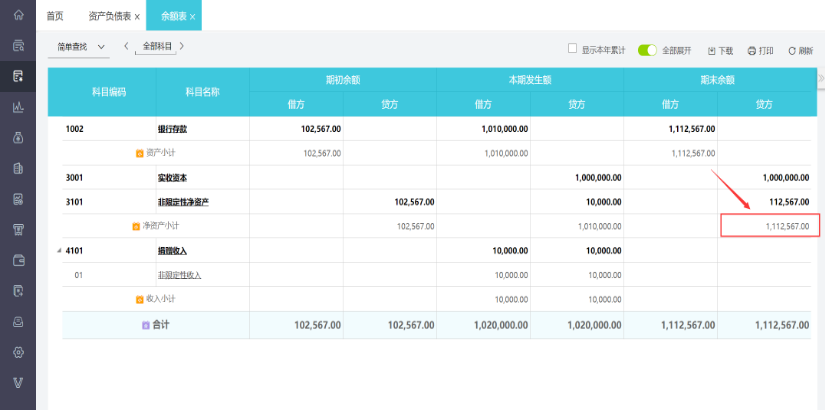The height and width of the screenshot is (410, 825).
Task: Close the 余额表 tab
Action: 193,17
